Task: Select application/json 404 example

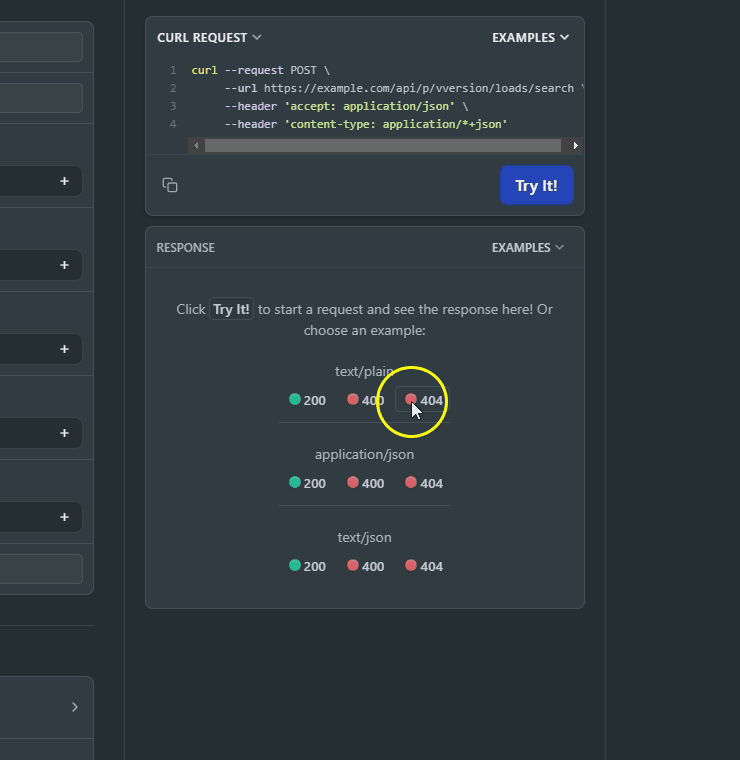Action: click(424, 483)
